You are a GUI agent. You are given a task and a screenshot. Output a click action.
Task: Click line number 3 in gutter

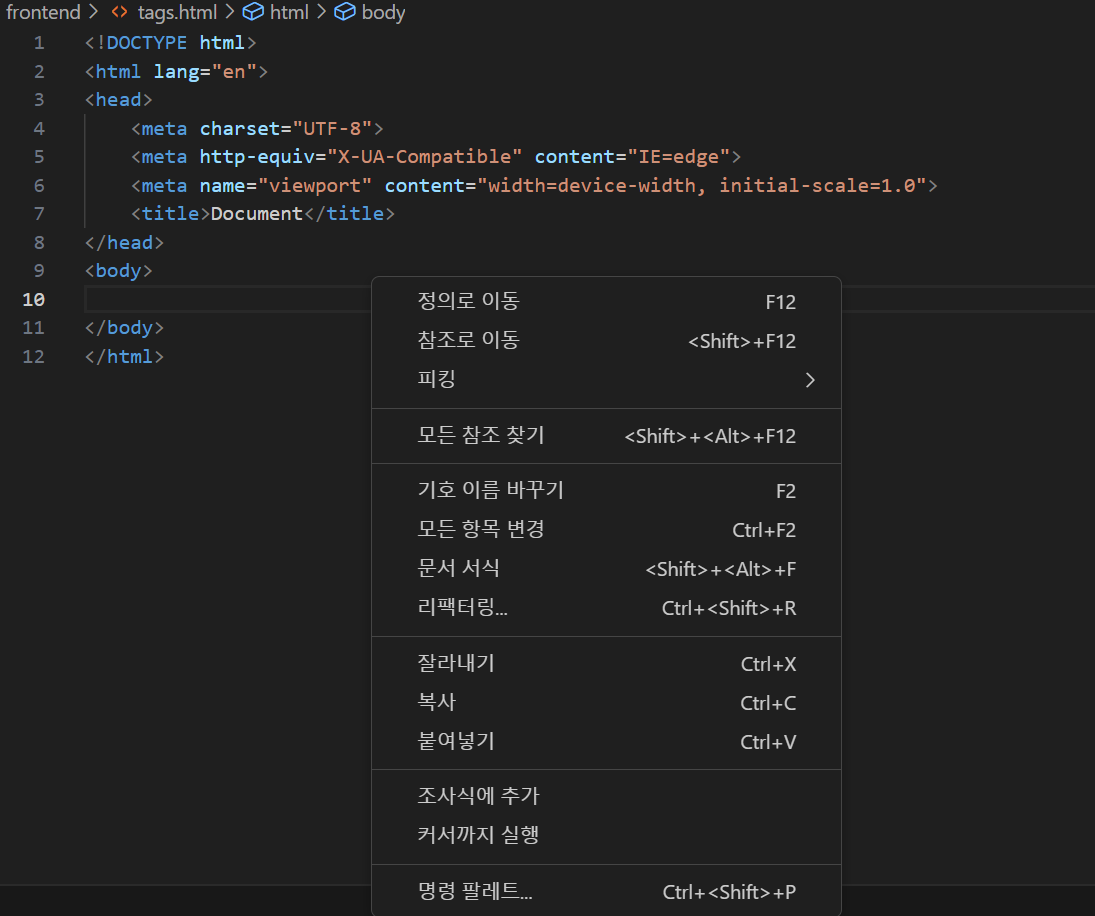point(39,100)
